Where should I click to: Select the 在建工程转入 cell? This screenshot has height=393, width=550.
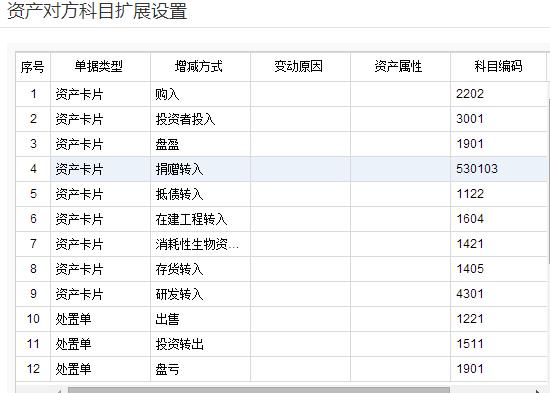(x=200, y=219)
